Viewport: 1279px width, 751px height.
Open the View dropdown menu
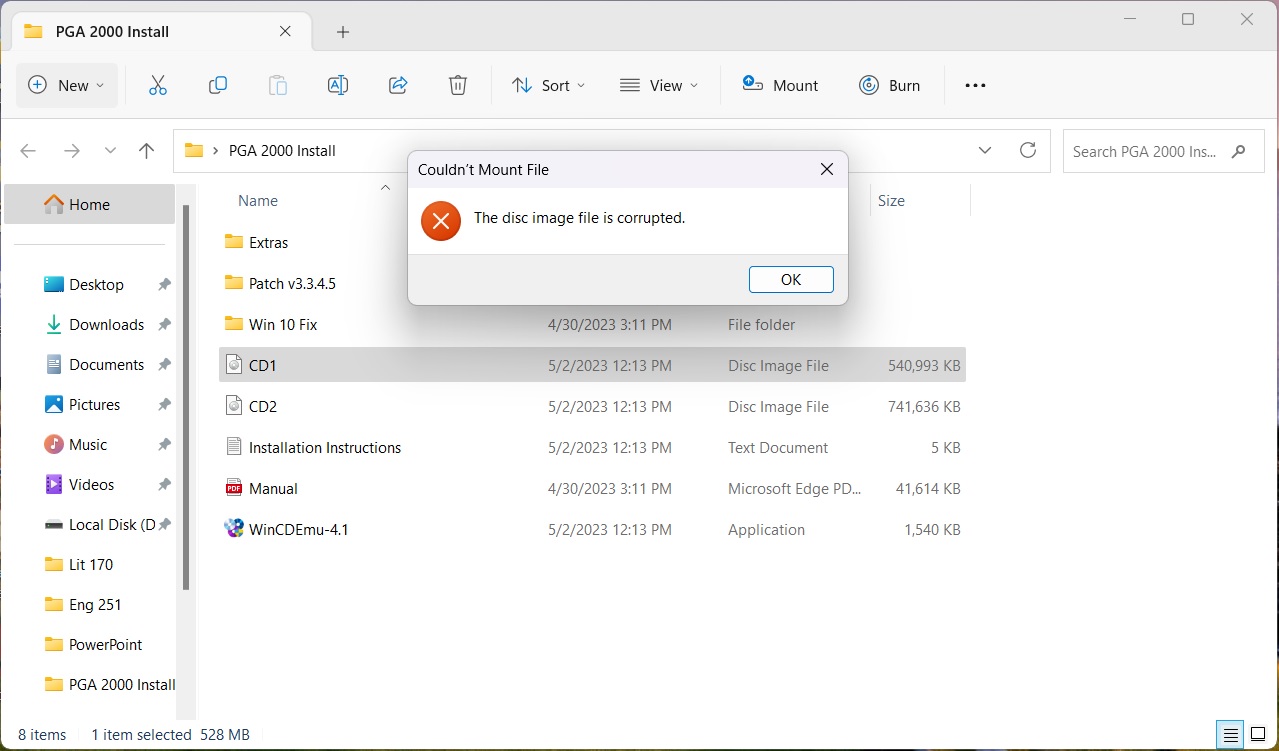[x=658, y=85]
